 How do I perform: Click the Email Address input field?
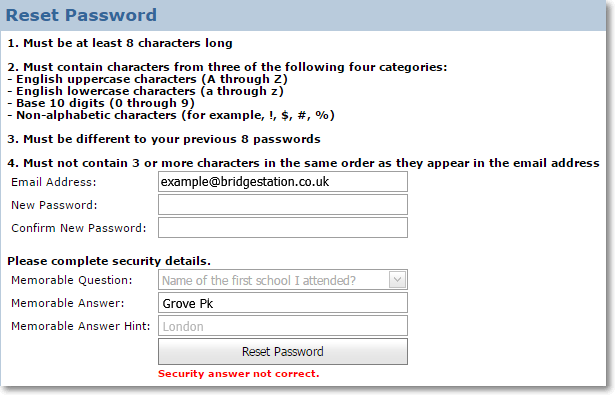pyautogui.click(x=283, y=182)
